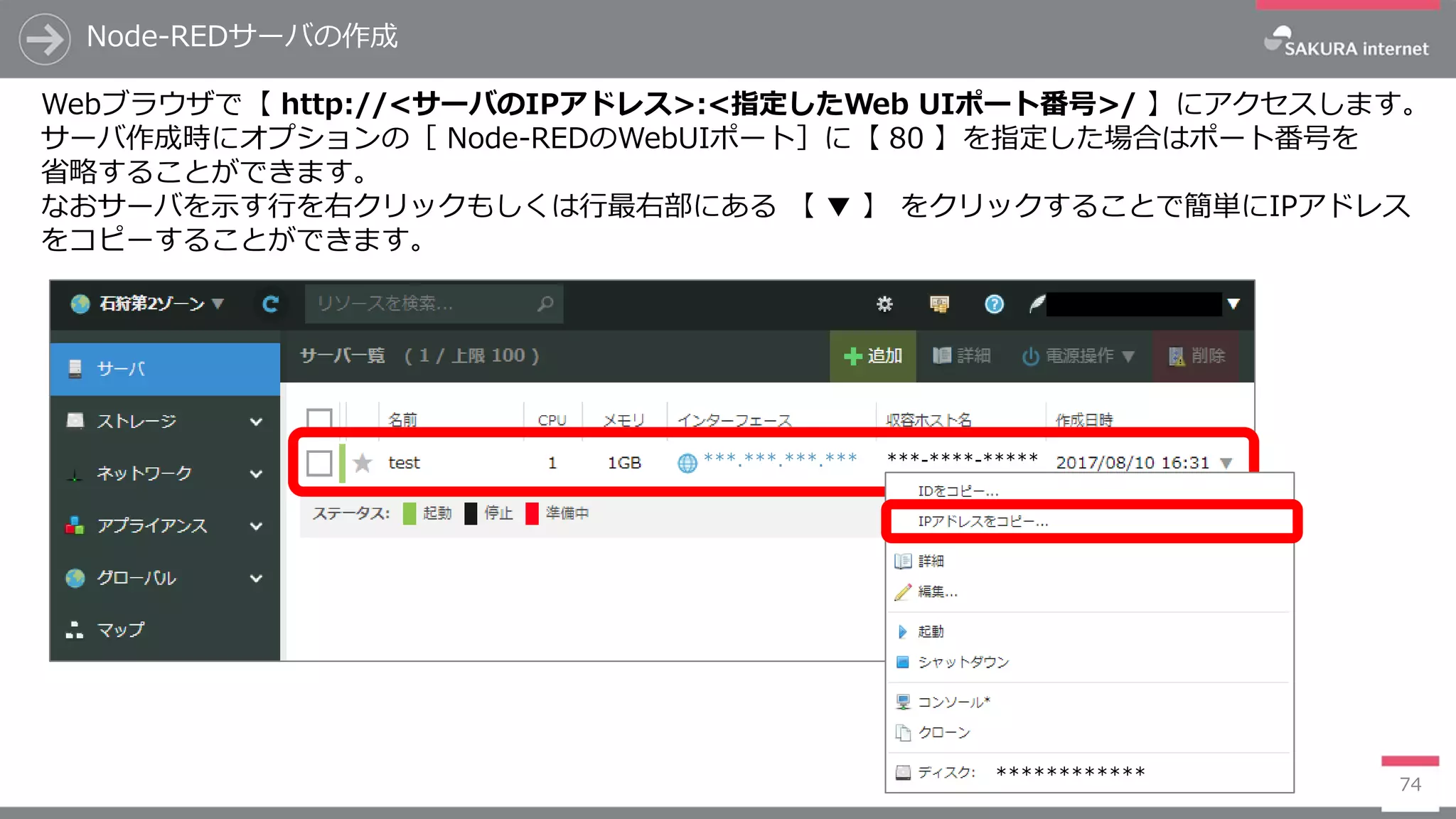
Task: Click the globe interface icon on test row
Action: [x=687, y=464]
